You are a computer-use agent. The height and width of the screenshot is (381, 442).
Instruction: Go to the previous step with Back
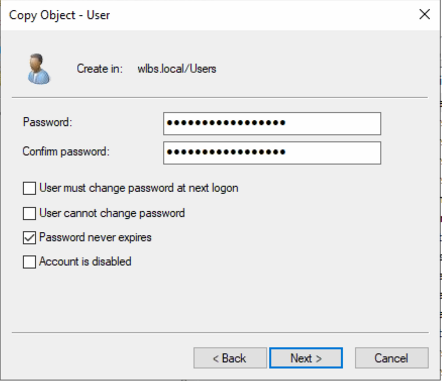pyautogui.click(x=230, y=358)
